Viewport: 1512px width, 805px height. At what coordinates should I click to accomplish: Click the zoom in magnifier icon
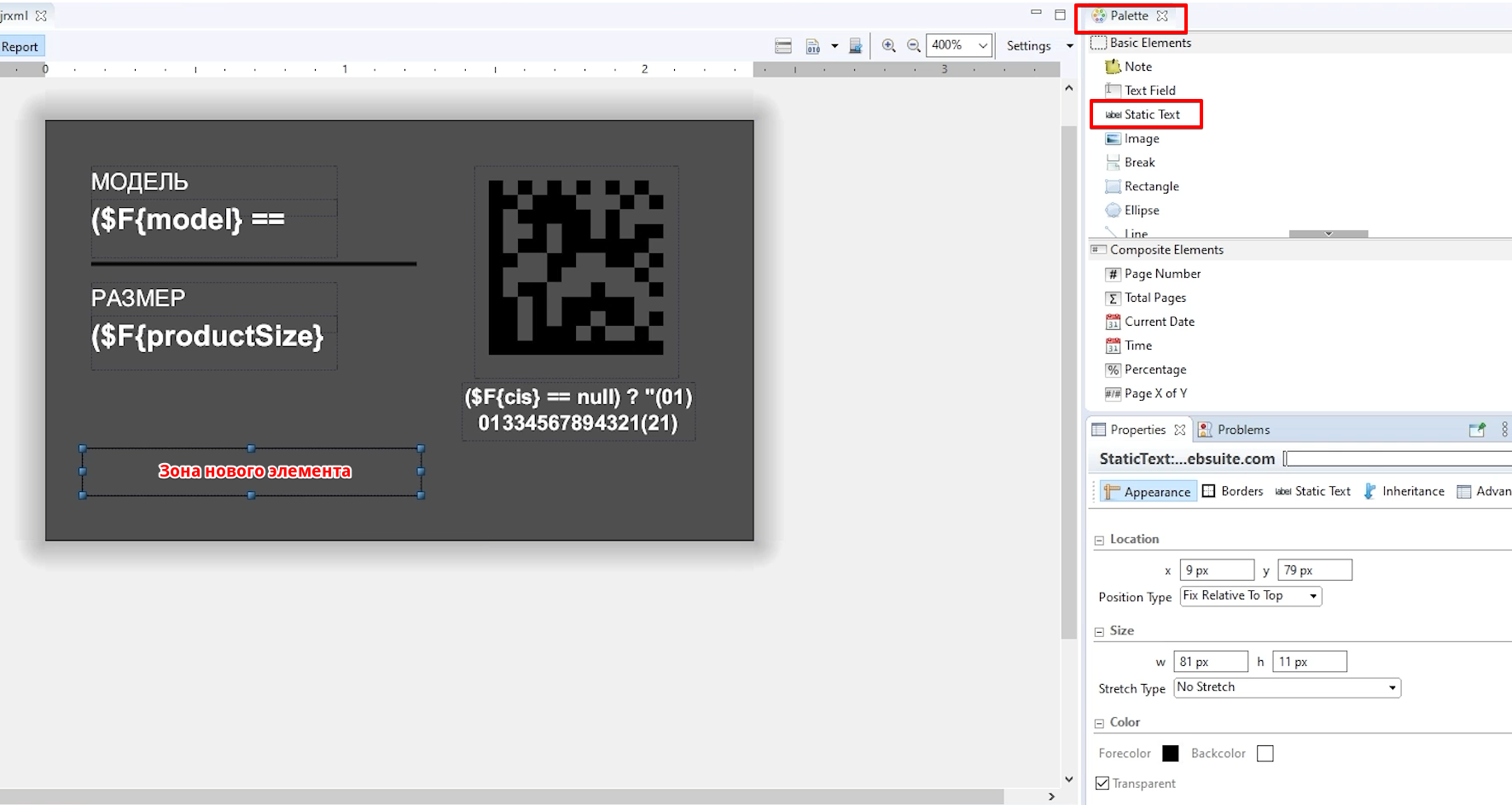(888, 46)
